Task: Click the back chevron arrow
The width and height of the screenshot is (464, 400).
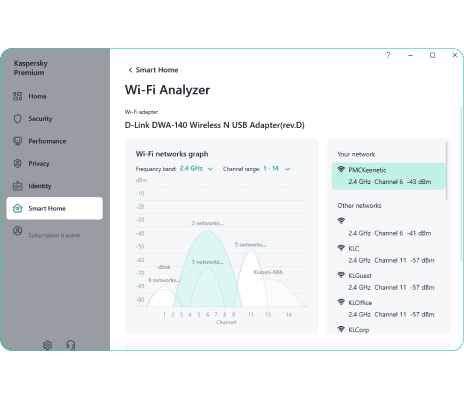Action: point(130,70)
